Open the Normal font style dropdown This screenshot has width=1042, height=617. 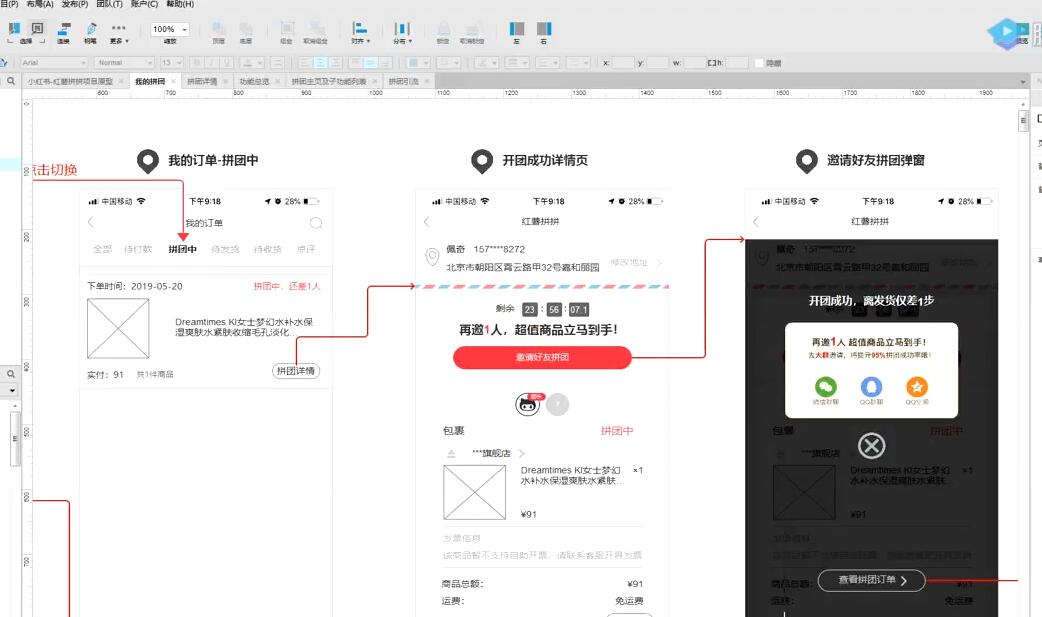(125, 62)
